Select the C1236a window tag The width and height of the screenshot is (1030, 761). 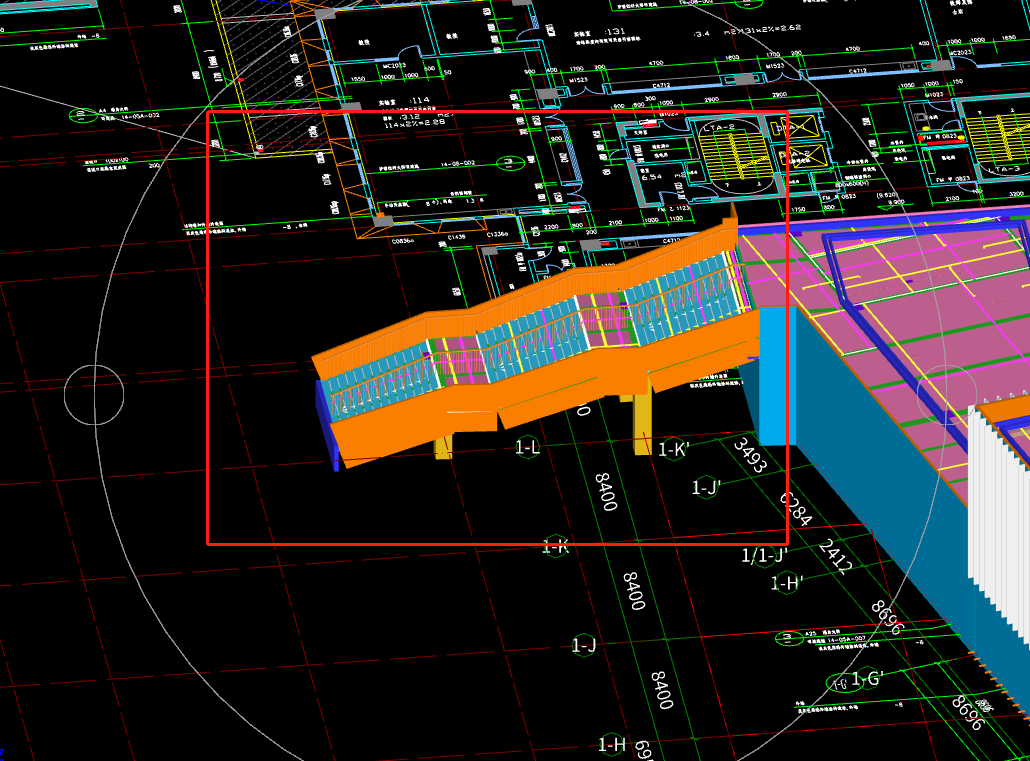(497, 235)
